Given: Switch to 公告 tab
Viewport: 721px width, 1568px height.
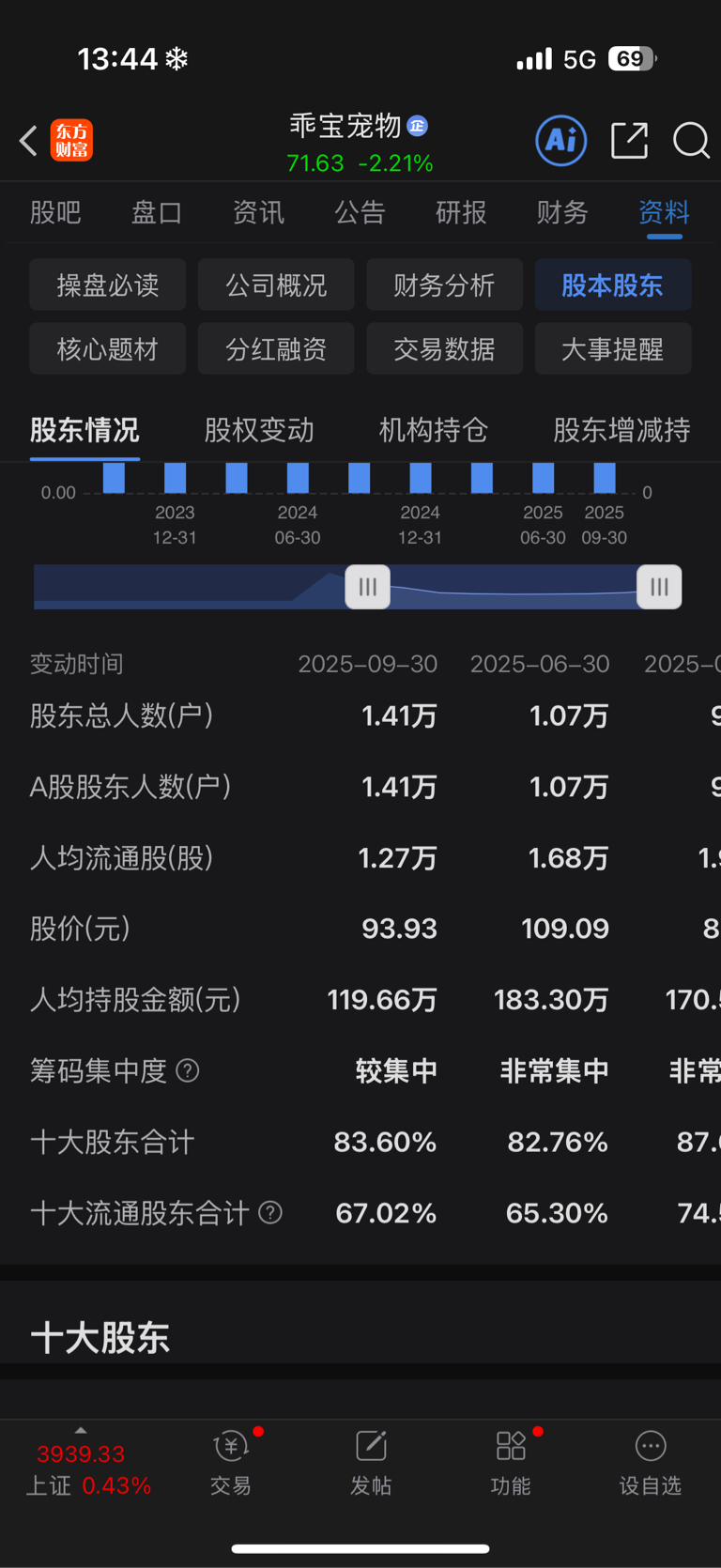Looking at the screenshot, I should (360, 212).
